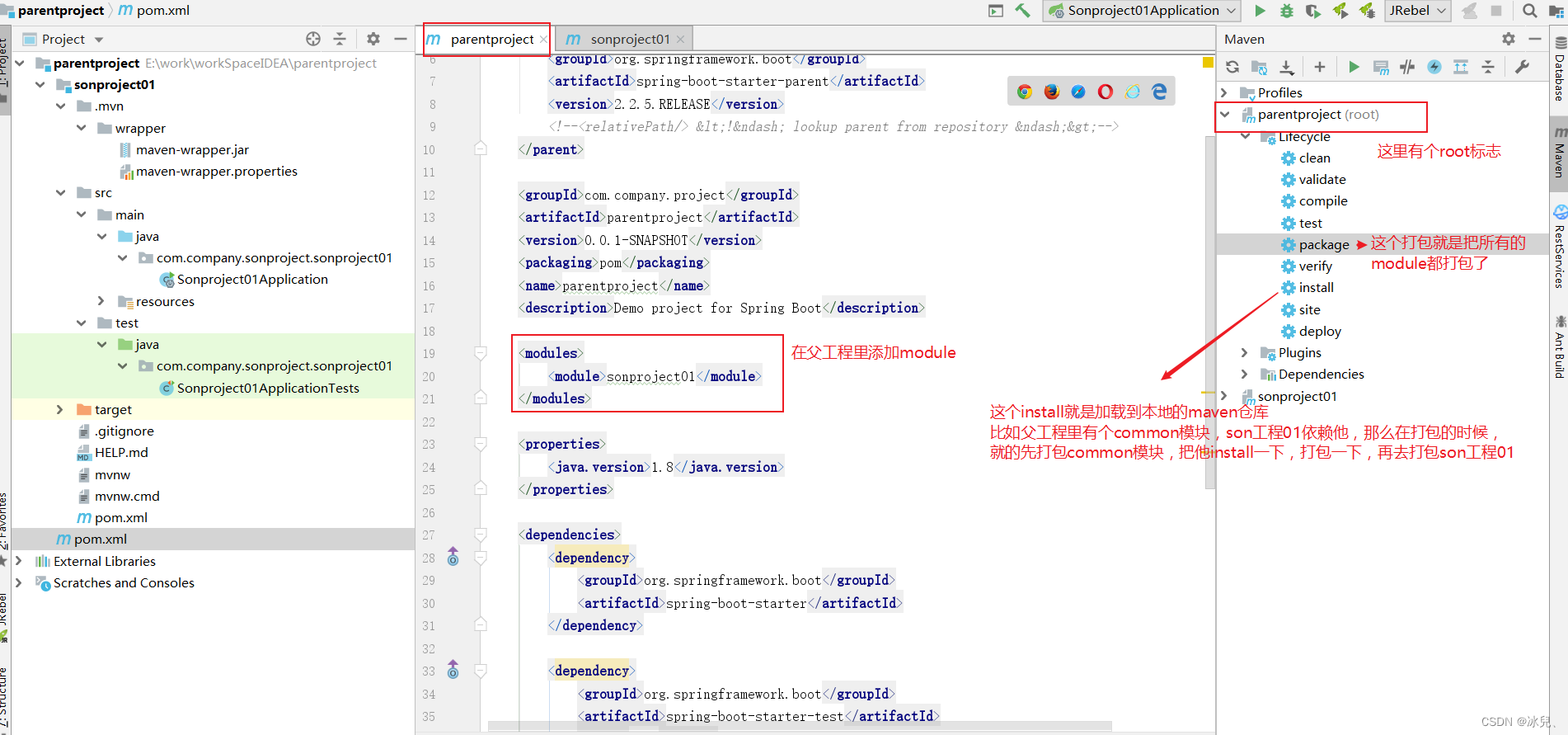The width and height of the screenshot is (1568, 735).
Task: Select maven-wrapper.jar file
Action: coord(192,150)
